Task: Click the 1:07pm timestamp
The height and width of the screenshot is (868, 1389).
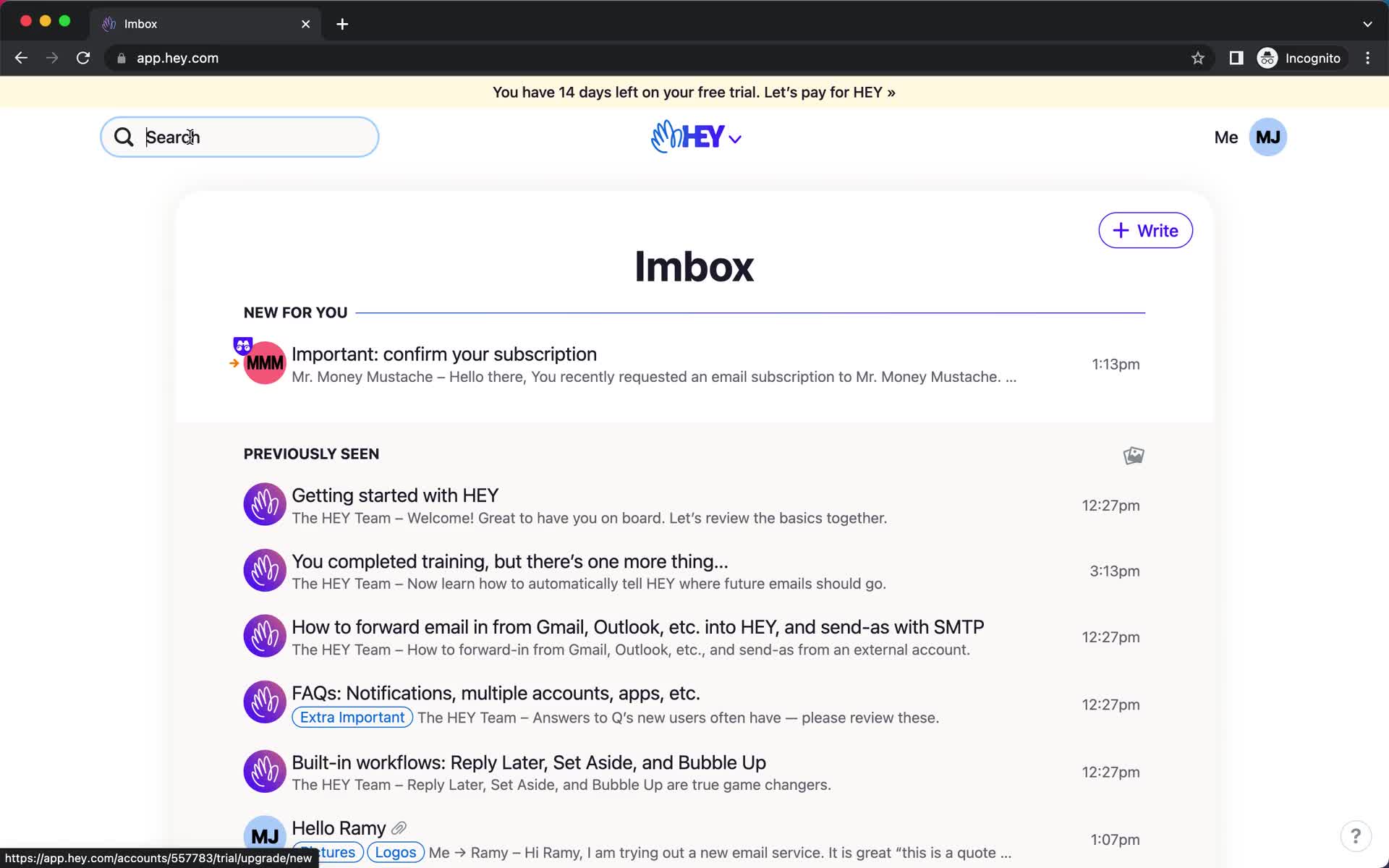Action: tap(1115, 839)
